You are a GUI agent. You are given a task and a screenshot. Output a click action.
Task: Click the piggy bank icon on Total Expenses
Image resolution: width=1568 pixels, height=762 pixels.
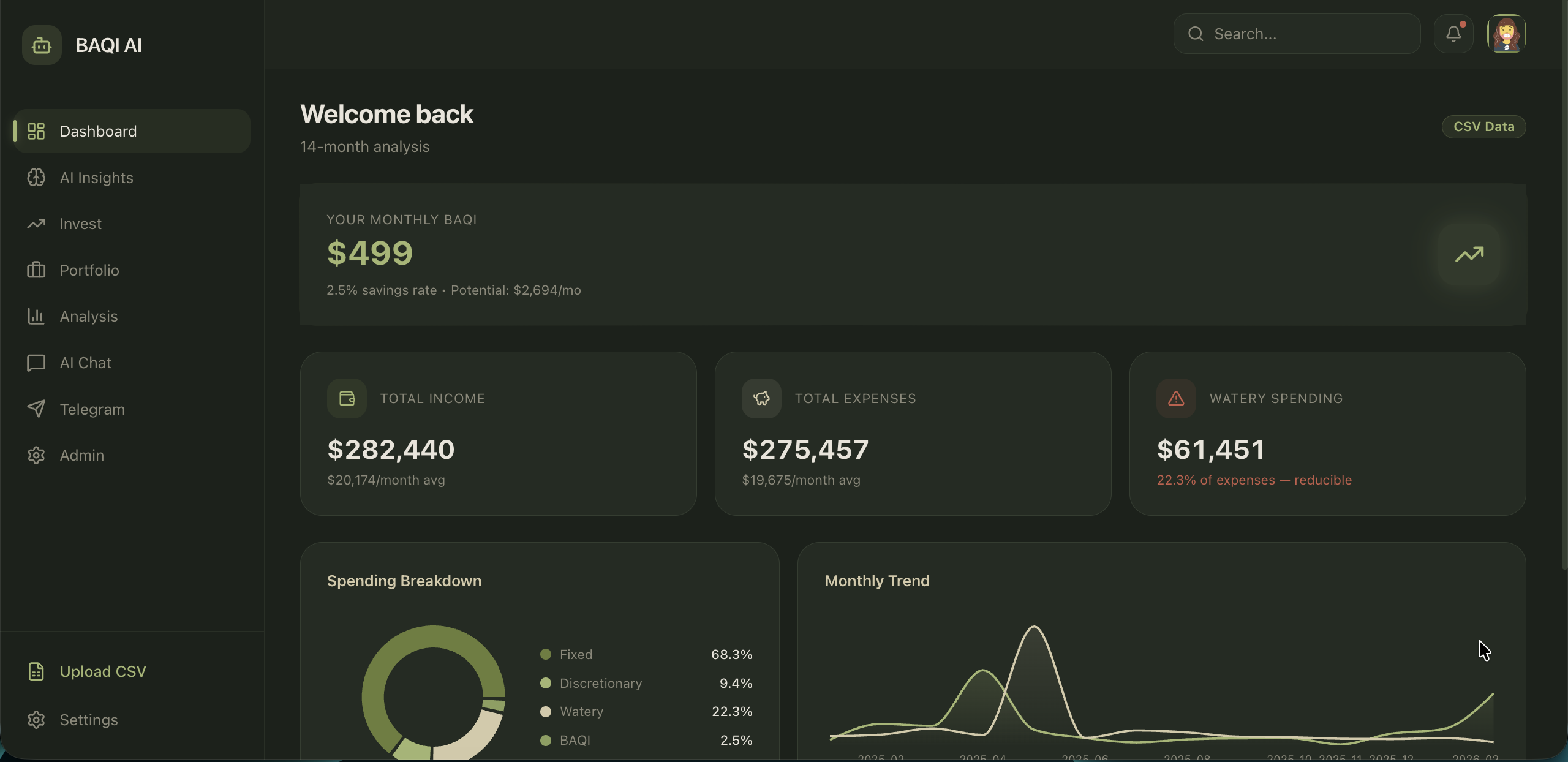point(761,398)
